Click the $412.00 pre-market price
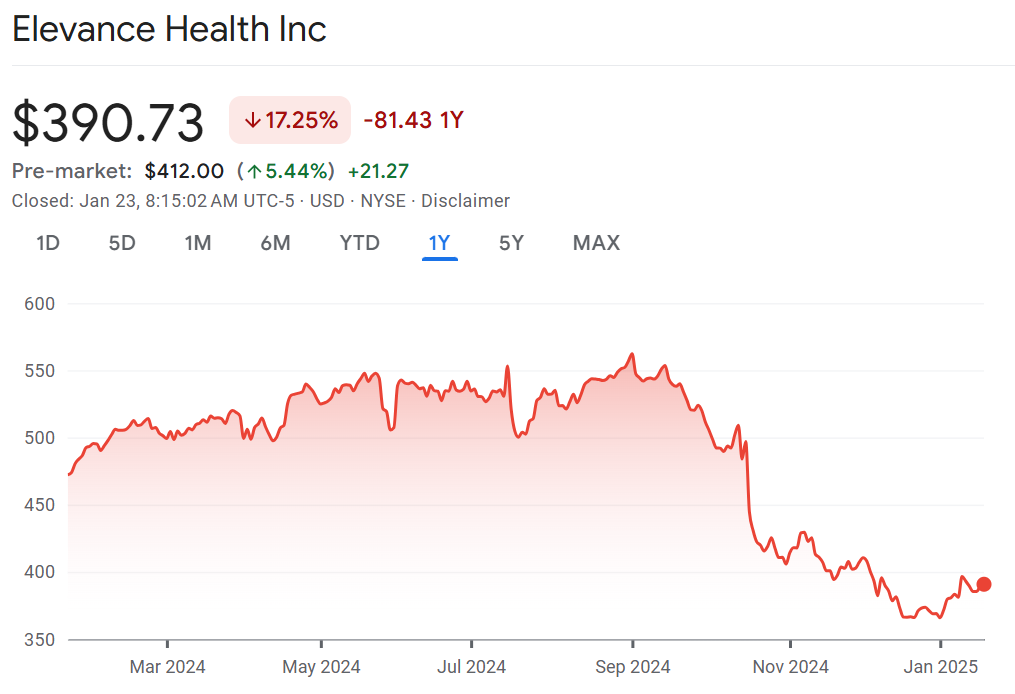The image size is (1015, 694). [184, 171]
